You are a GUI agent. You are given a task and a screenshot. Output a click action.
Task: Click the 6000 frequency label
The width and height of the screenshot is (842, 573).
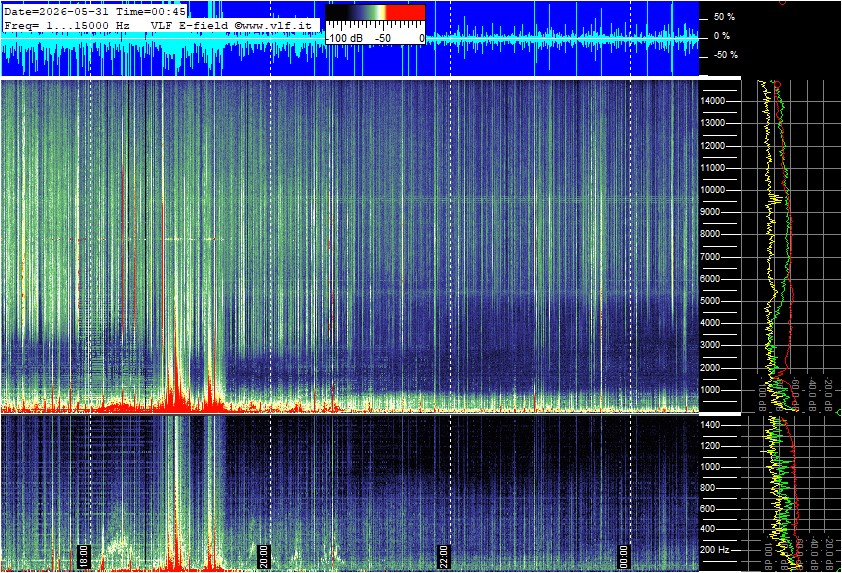pos(710,279)
